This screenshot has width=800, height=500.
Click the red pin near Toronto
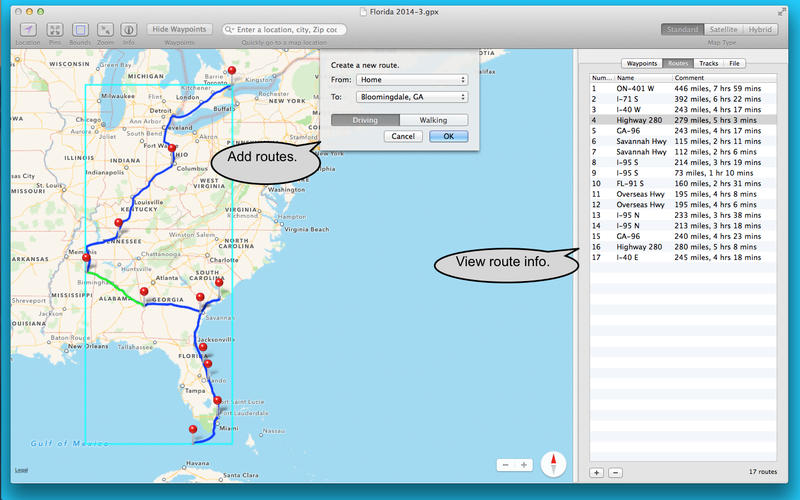point(232,70)
